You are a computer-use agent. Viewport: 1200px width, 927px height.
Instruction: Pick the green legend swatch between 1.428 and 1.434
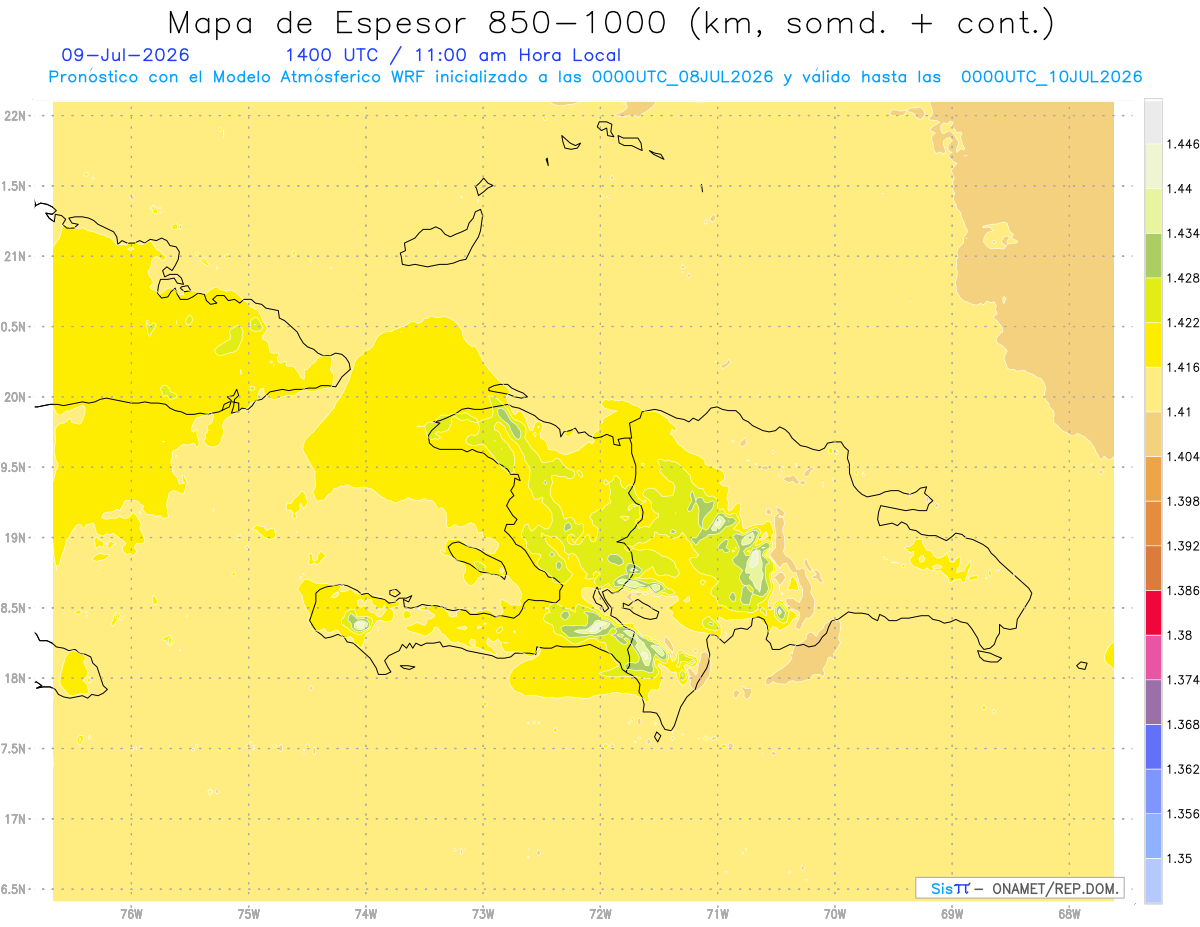[1153, 255]
